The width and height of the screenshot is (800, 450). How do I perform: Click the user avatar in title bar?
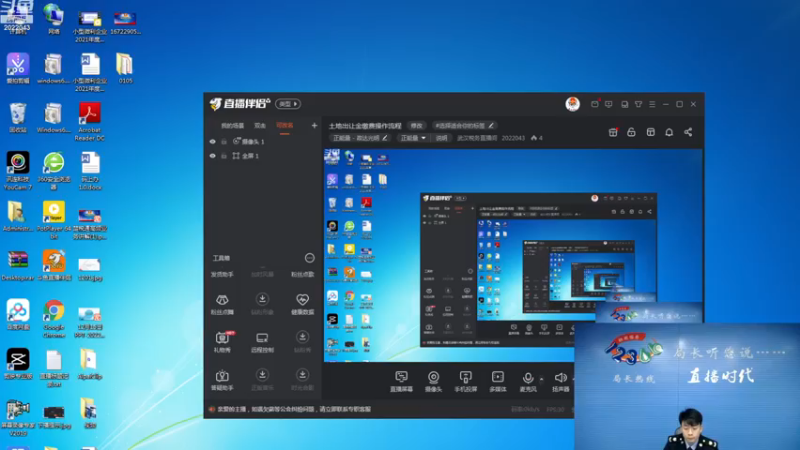point(572,104)
